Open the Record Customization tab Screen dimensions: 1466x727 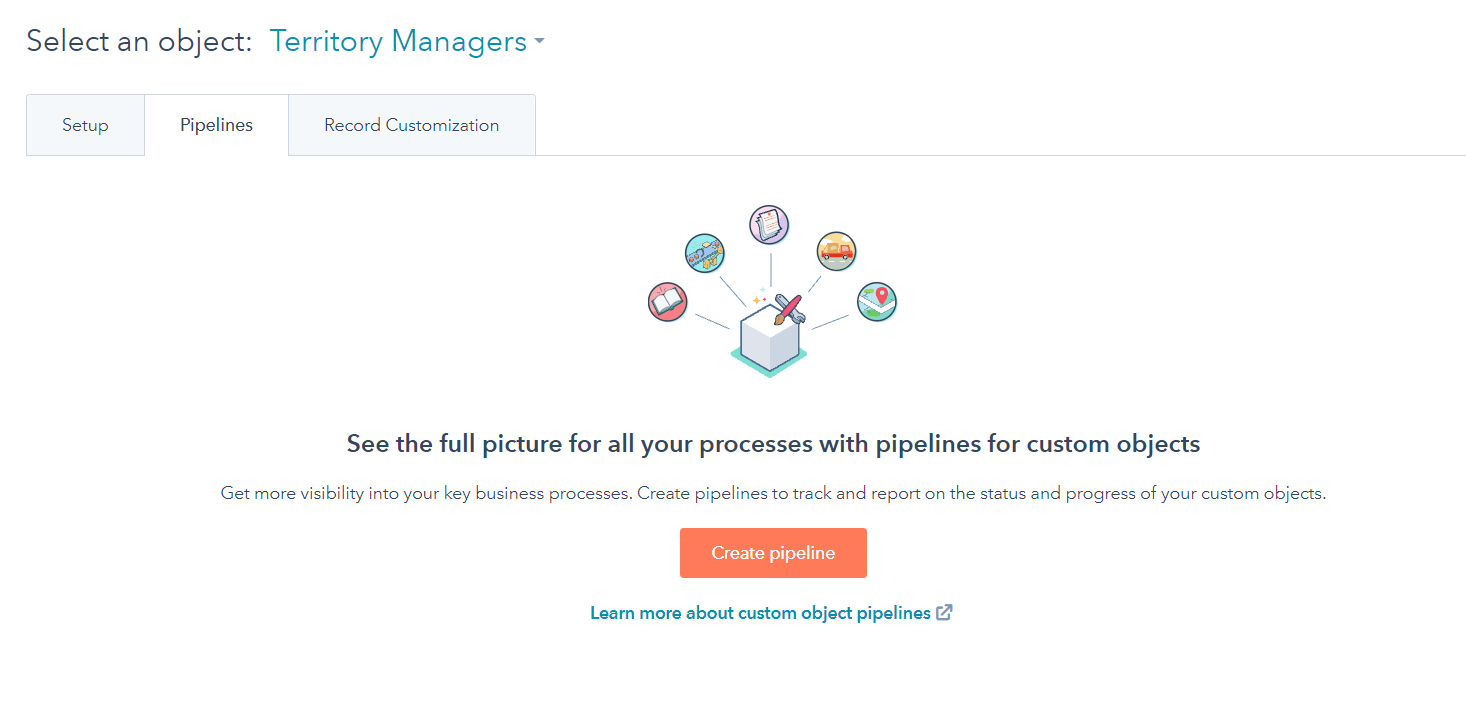pyautogui.click(x=411, y=124)
